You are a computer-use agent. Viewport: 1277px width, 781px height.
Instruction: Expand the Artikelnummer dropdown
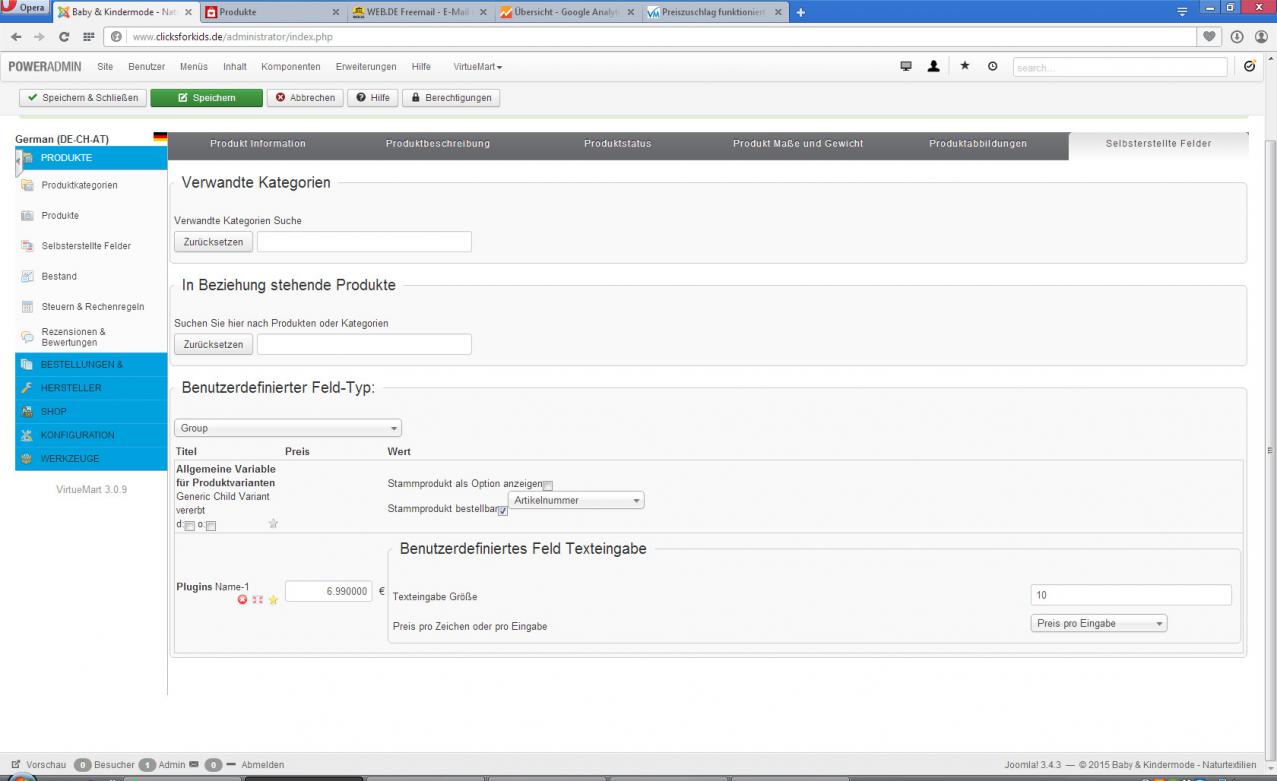click(577, 500)
